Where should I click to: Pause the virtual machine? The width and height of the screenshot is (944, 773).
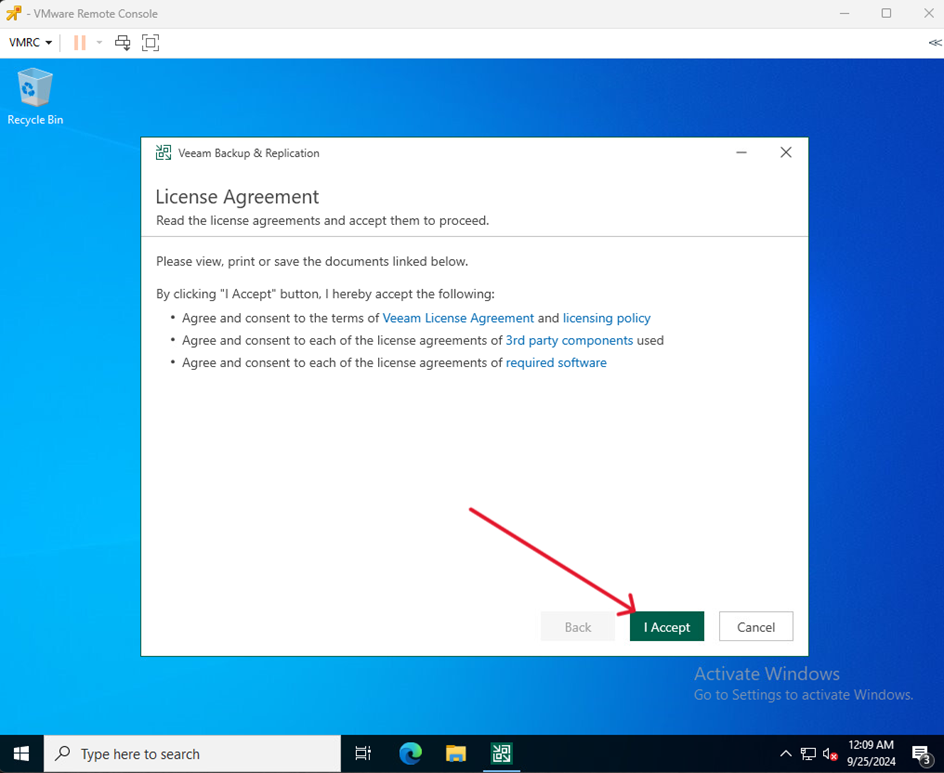tap(79, 43)
